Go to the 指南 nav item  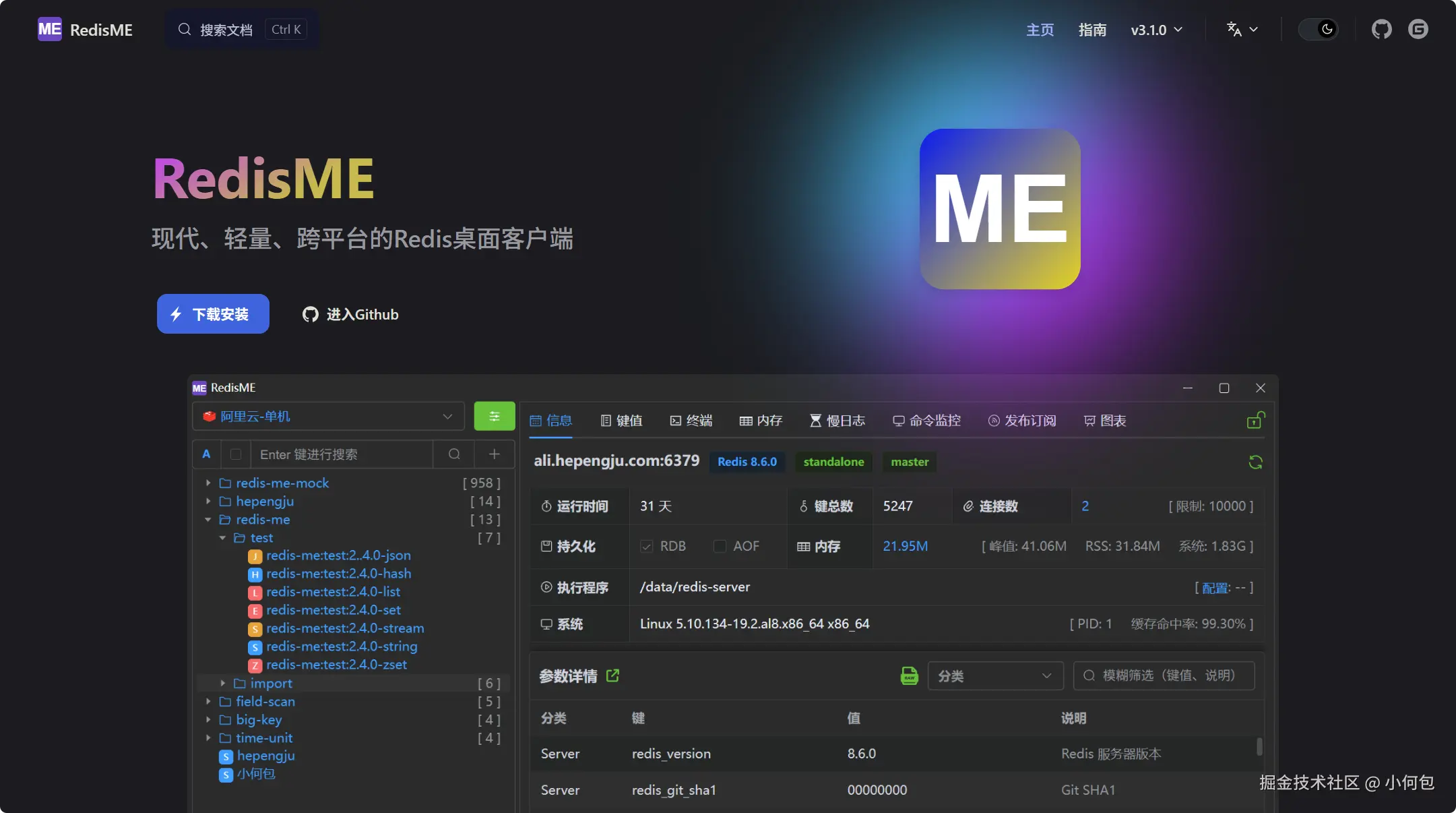pos(1092,30)
